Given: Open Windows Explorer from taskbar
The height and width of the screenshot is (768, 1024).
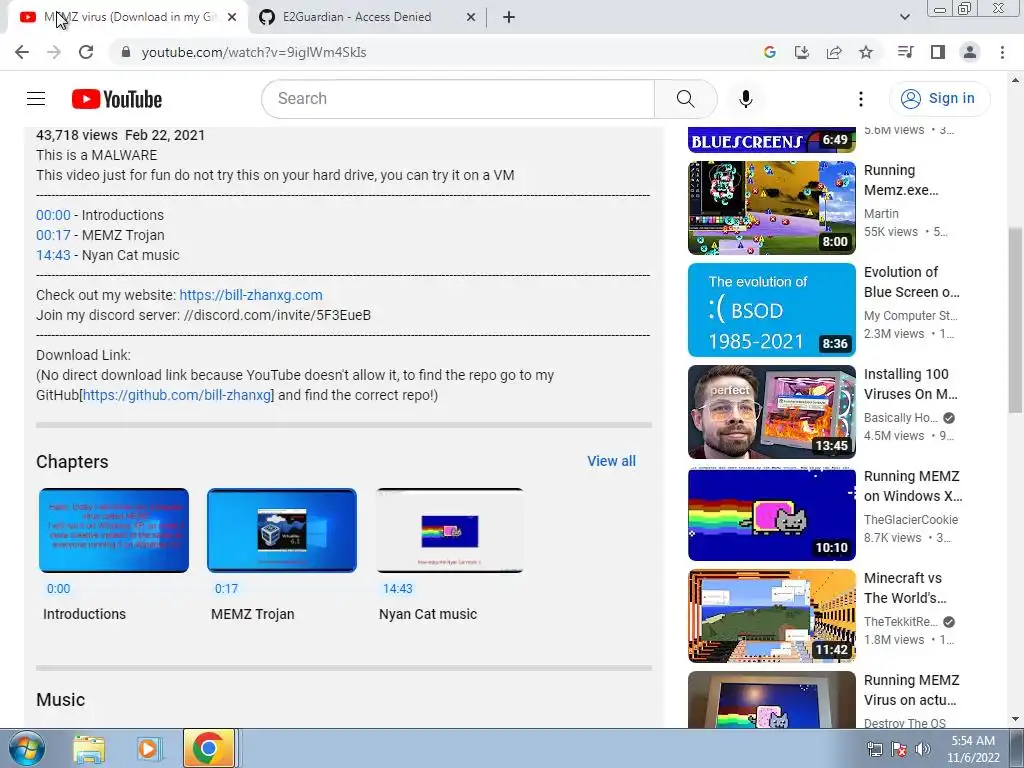Looking at the screenshot, I should [x=89, y=748].
